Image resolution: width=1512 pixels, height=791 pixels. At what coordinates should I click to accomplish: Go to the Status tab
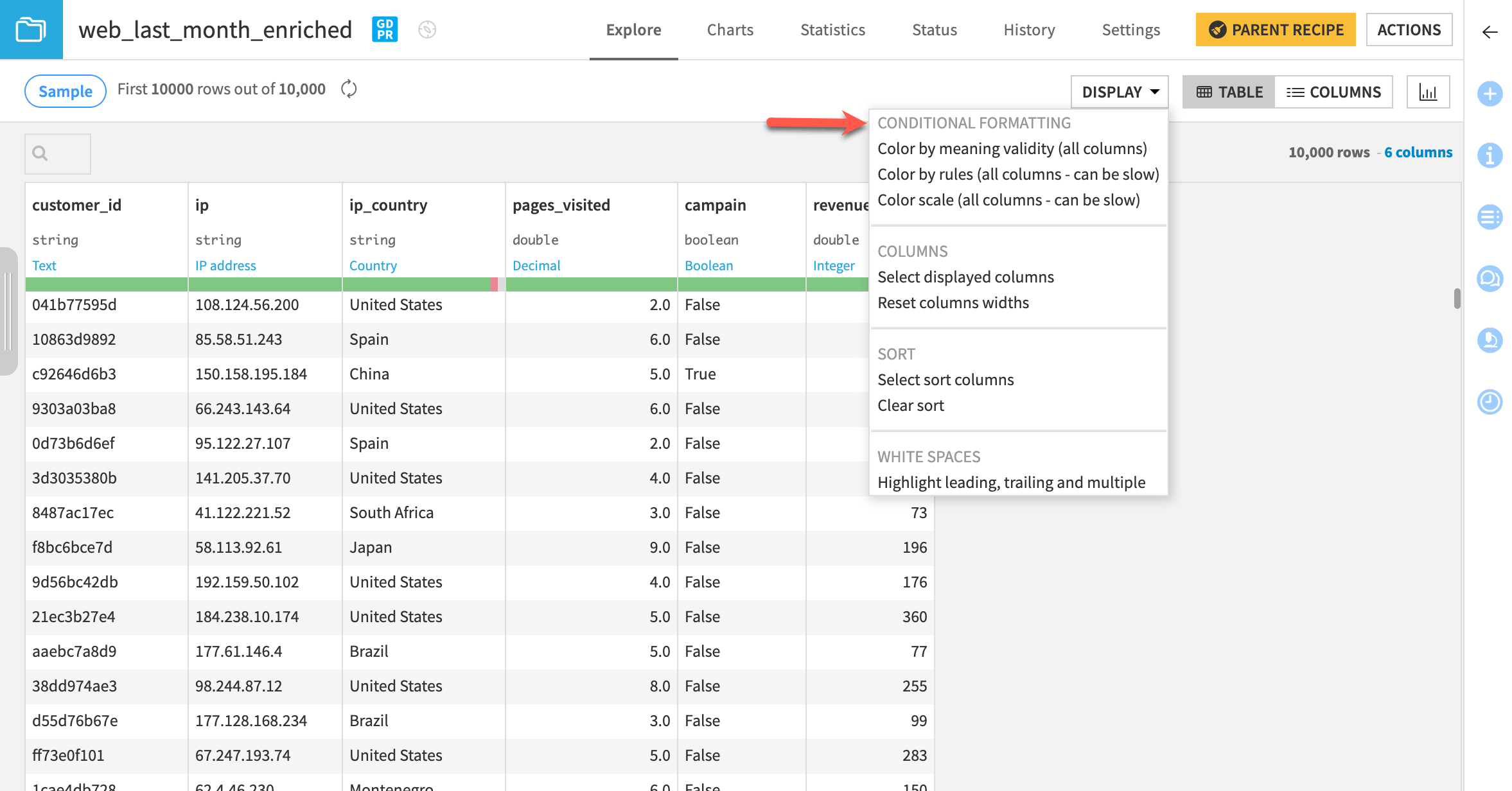(x=935, y=30)
